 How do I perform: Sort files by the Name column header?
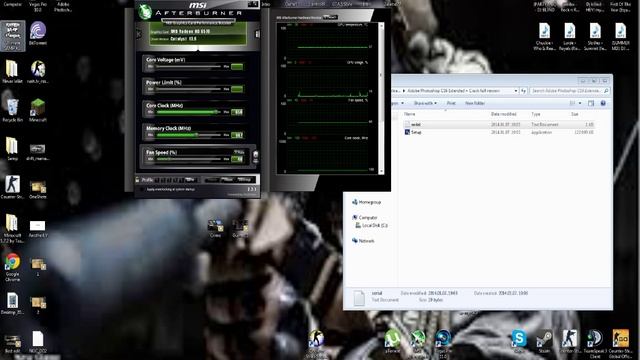point(410,114)
